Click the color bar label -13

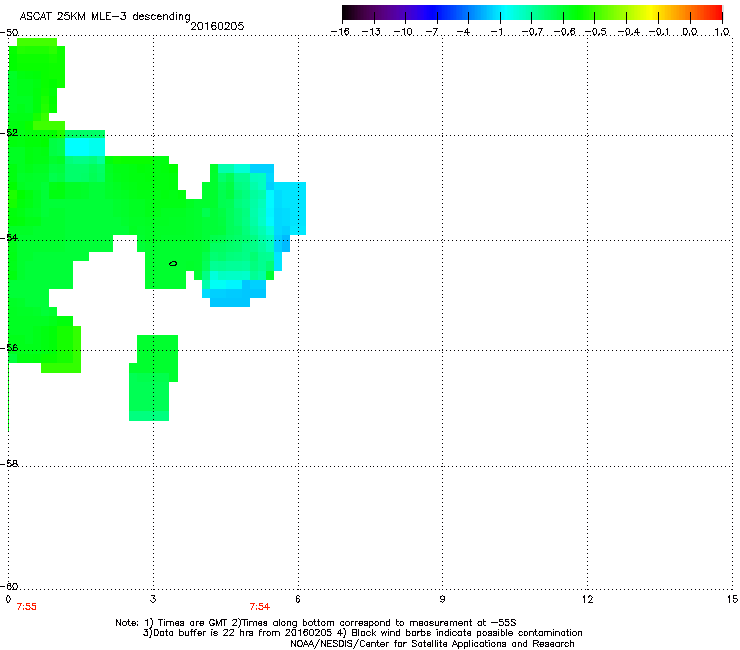click(371, 32)
